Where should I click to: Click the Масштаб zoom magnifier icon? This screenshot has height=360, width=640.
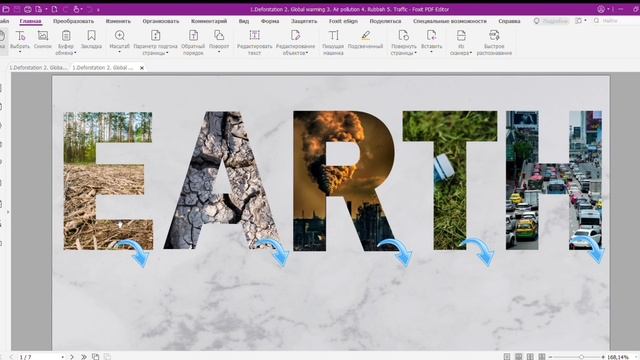(120, 36)
